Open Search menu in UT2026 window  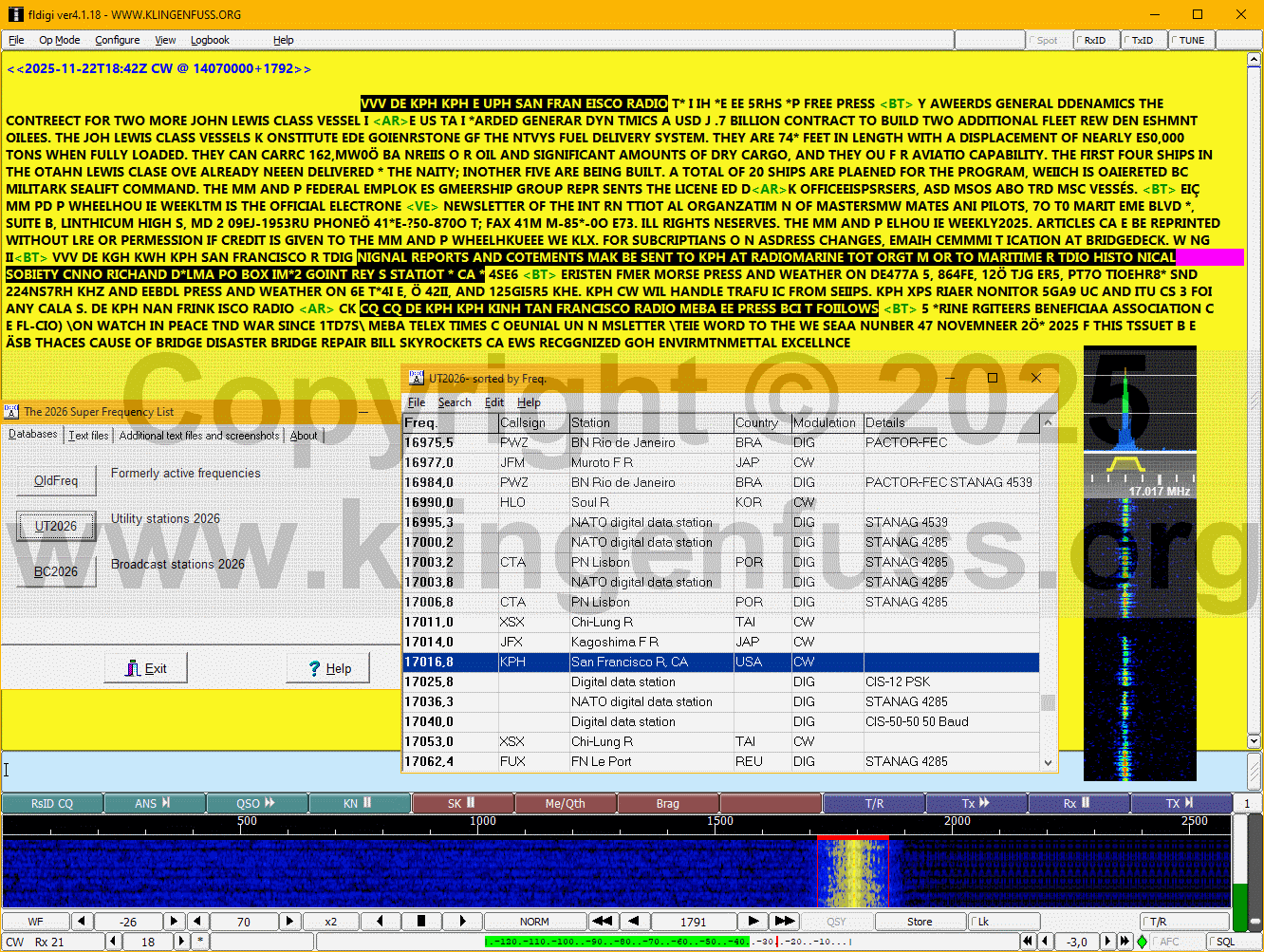coord(454,402)
